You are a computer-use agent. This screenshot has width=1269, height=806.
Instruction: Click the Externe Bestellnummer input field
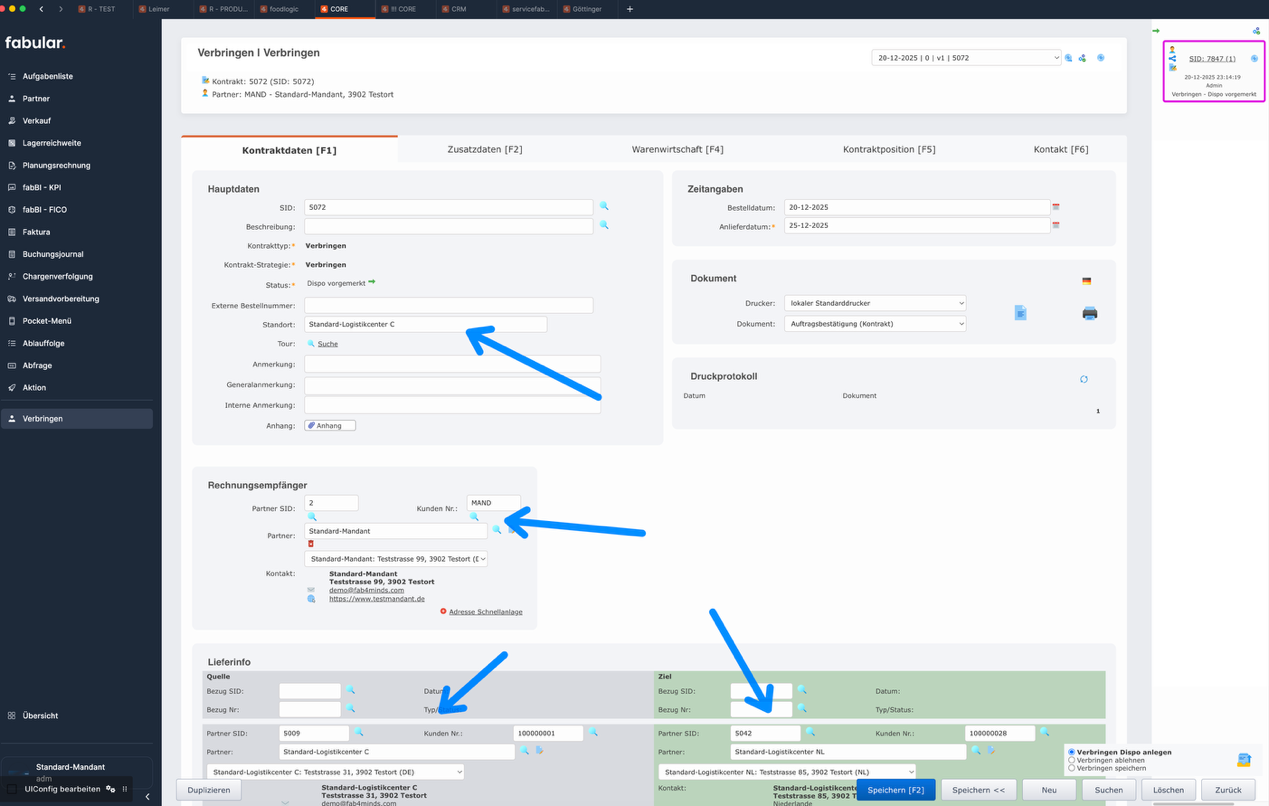pyautogui.click(x=448, y=304)
